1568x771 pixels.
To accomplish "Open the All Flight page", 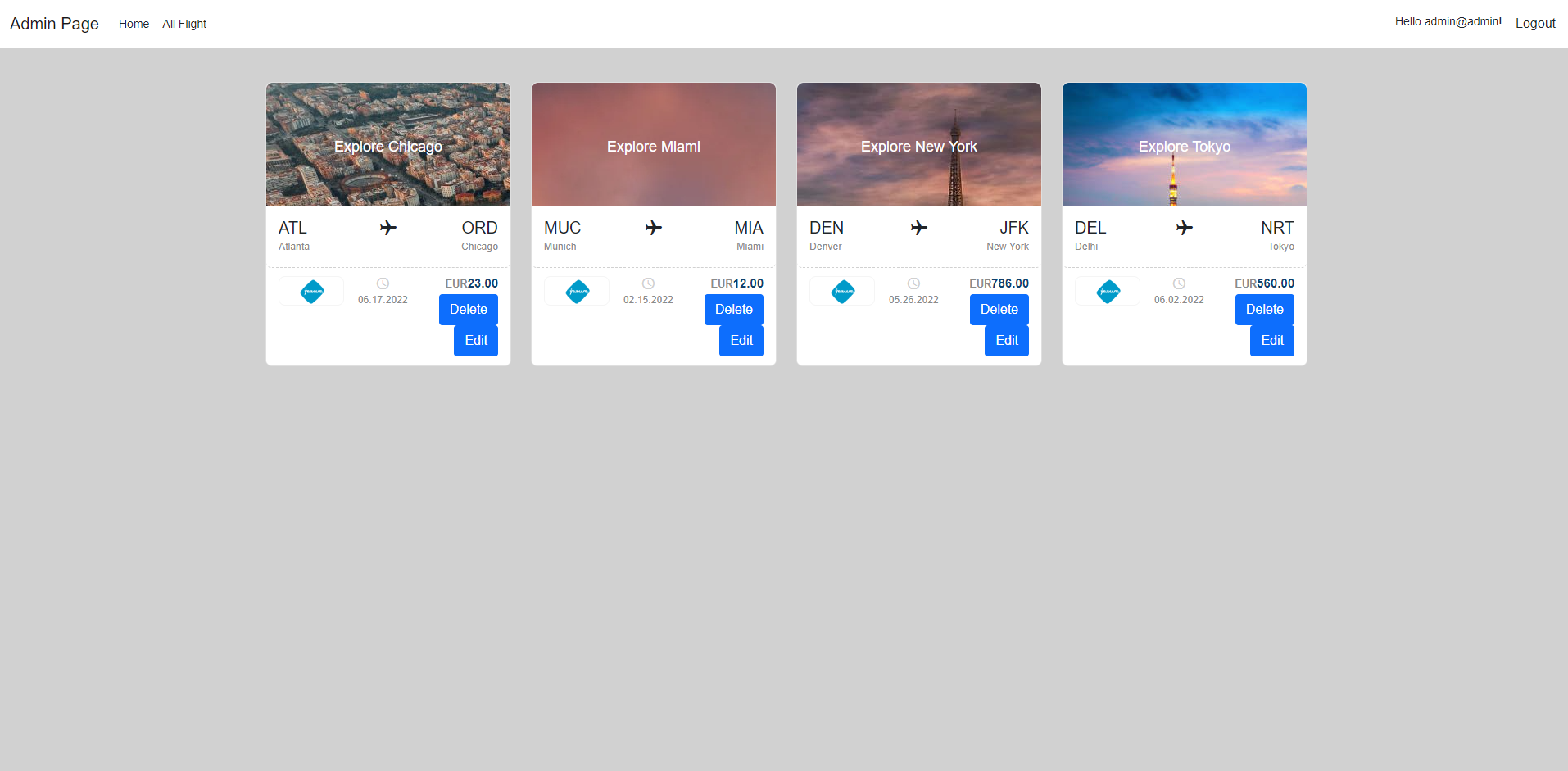I will tap(184, 23).
